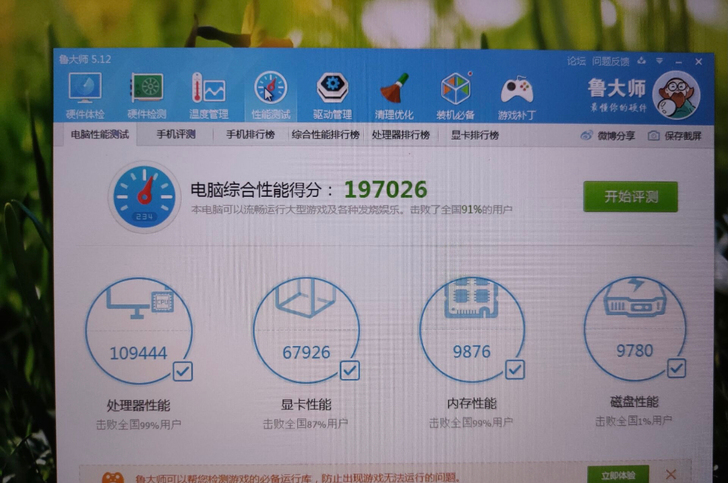Click the 鲁大师 mascot avatar

[676, 95]
